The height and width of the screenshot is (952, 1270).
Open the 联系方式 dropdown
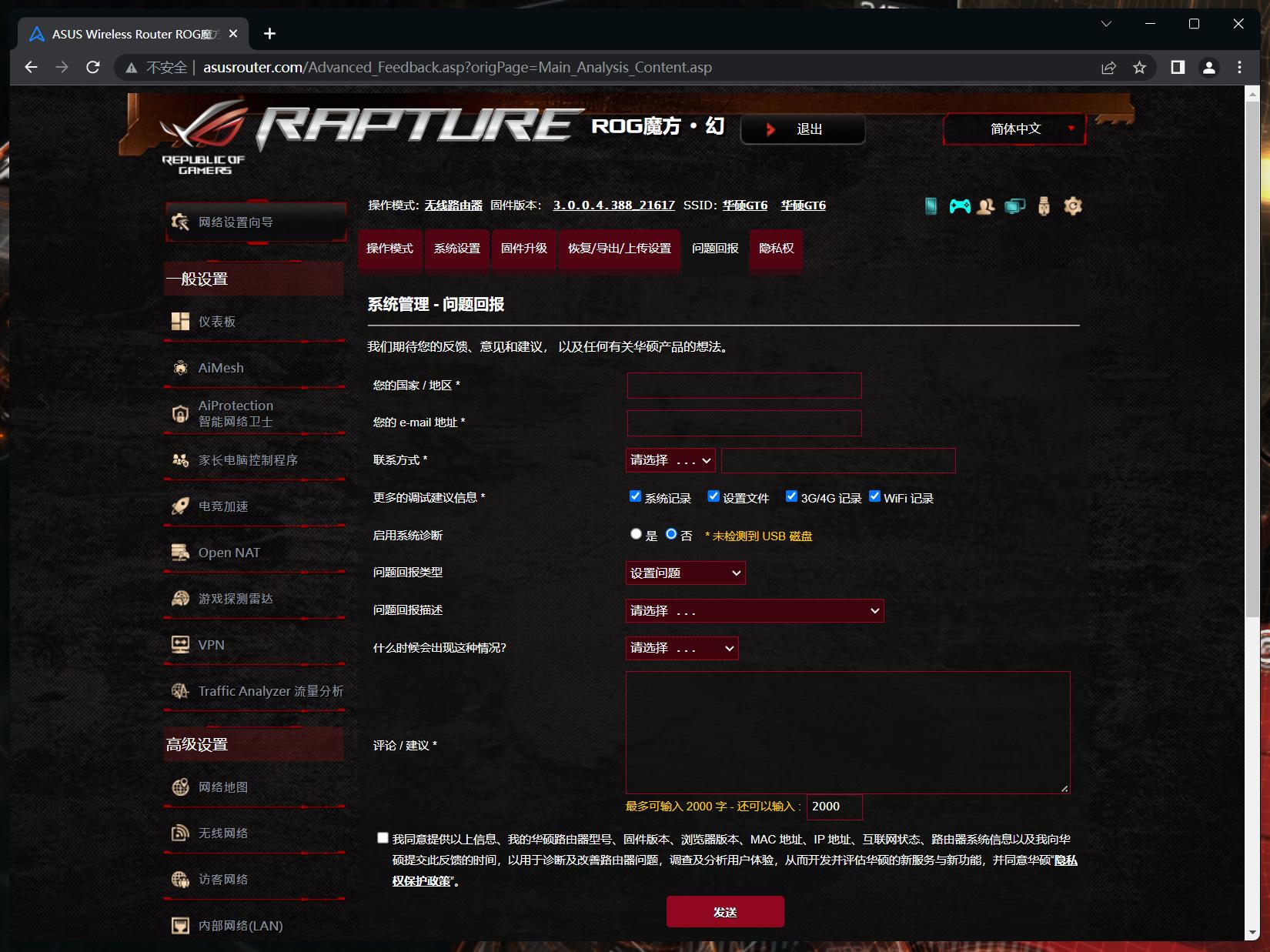coord(670,460)
